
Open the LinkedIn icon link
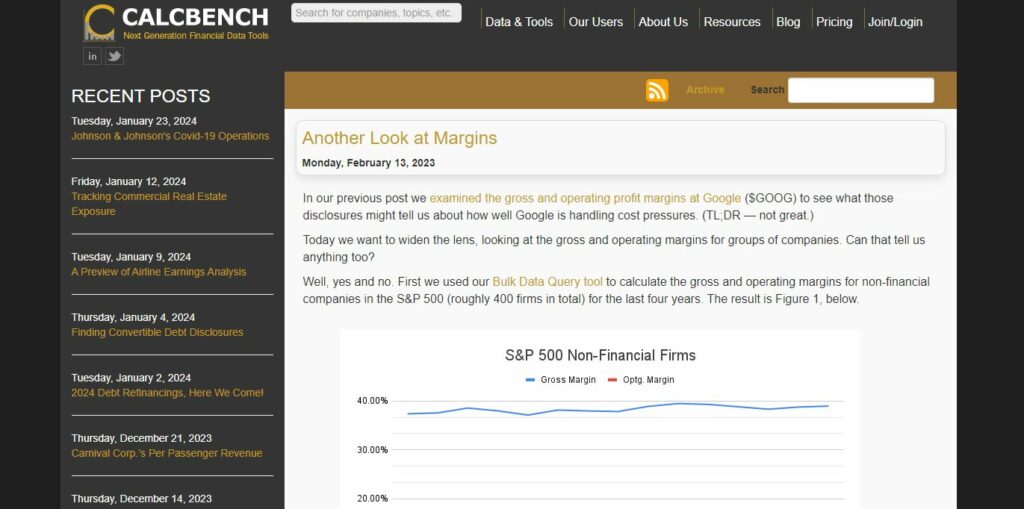pos(92,56)
